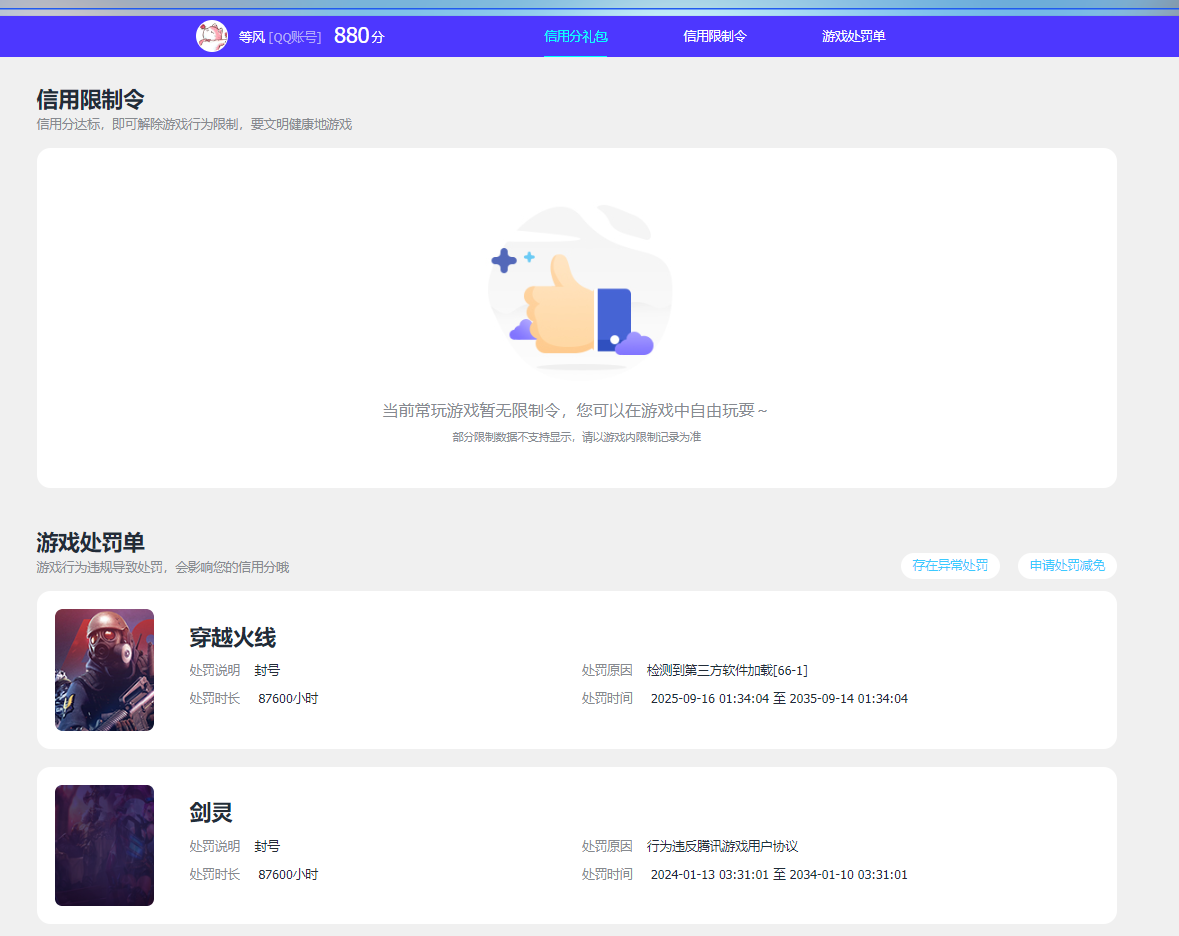
Task: Click the 封号 value in 剑灵 card
Action: coord(267,846)
